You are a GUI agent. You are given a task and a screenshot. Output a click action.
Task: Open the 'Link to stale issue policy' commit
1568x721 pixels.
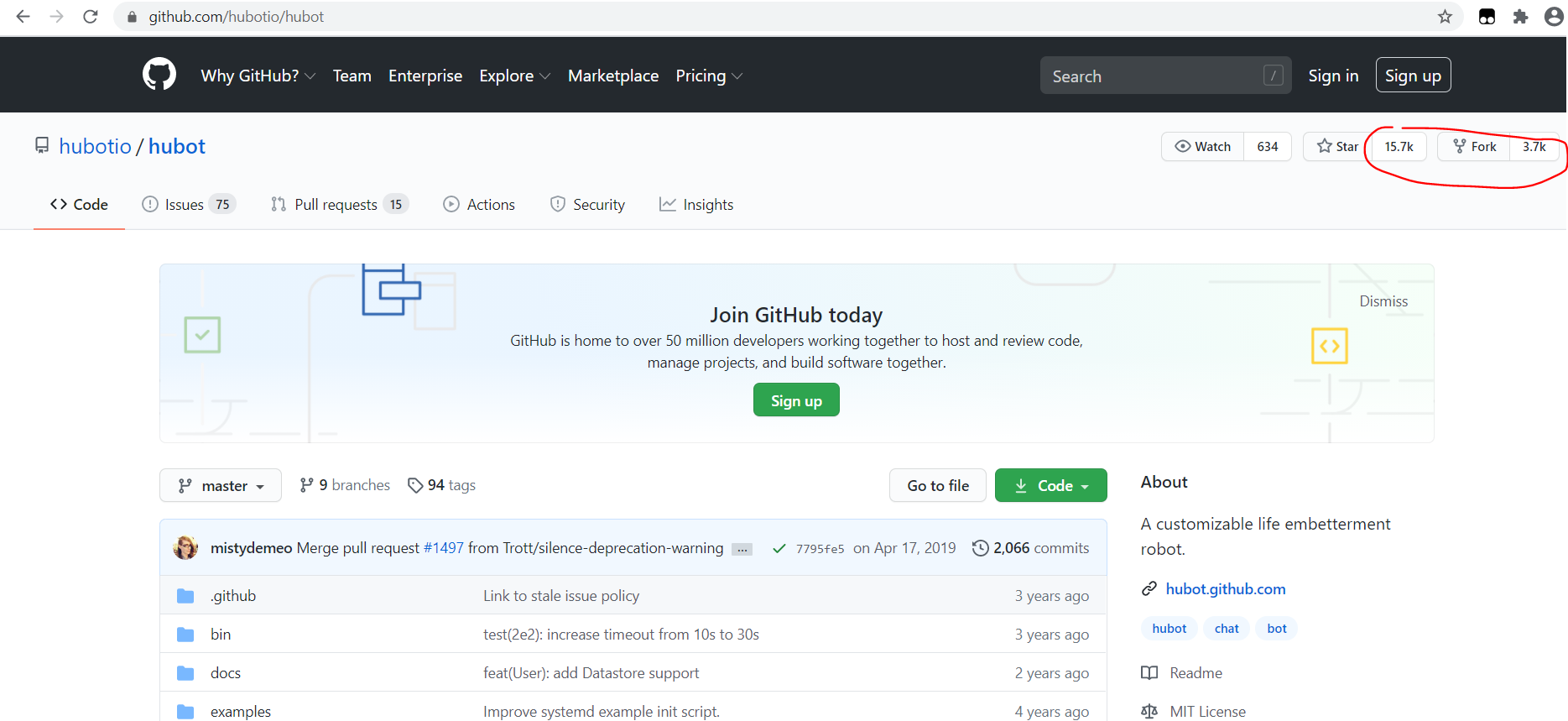pos(561,596)
